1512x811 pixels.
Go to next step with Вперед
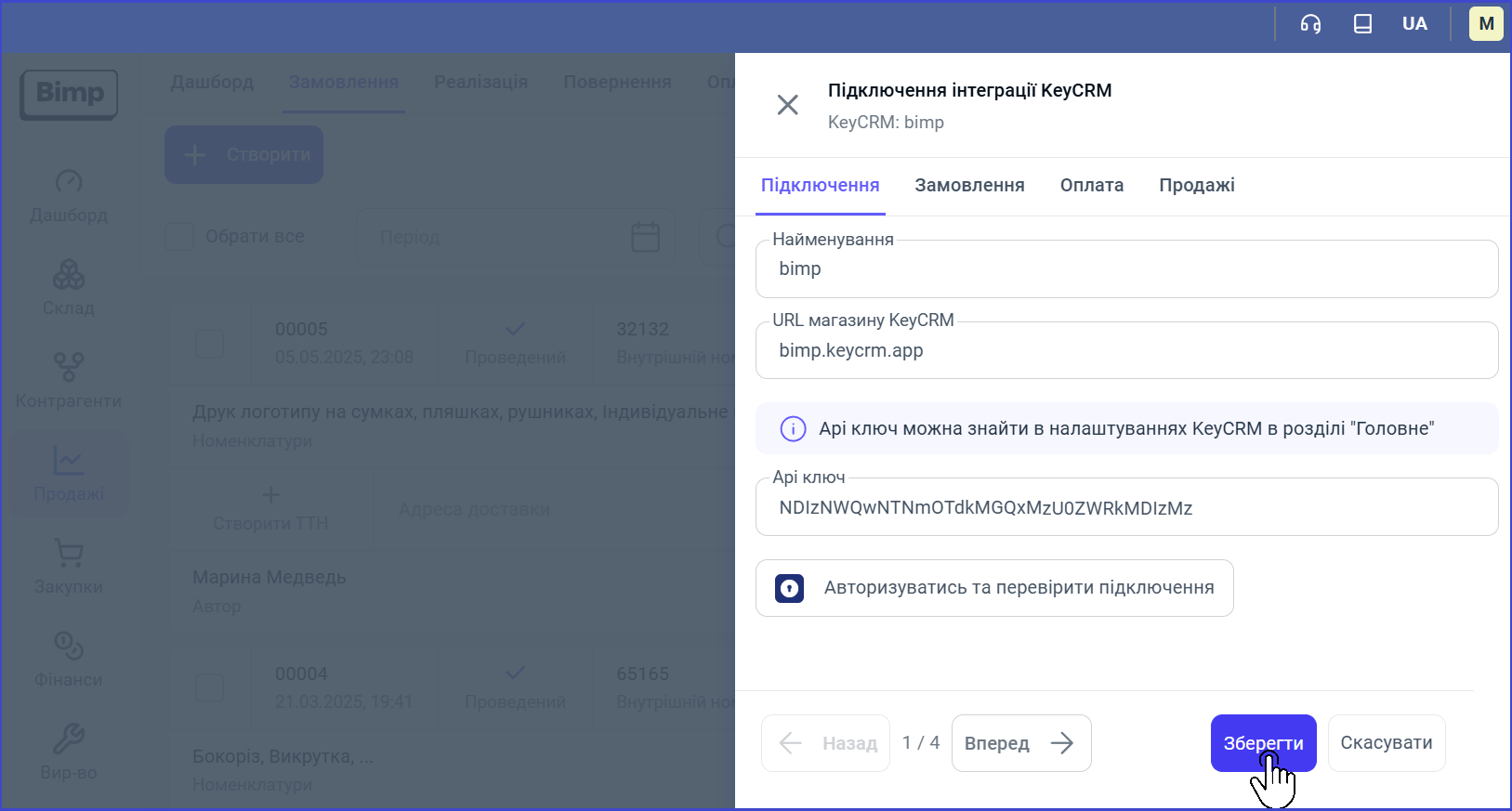[x=1021, y=743]
